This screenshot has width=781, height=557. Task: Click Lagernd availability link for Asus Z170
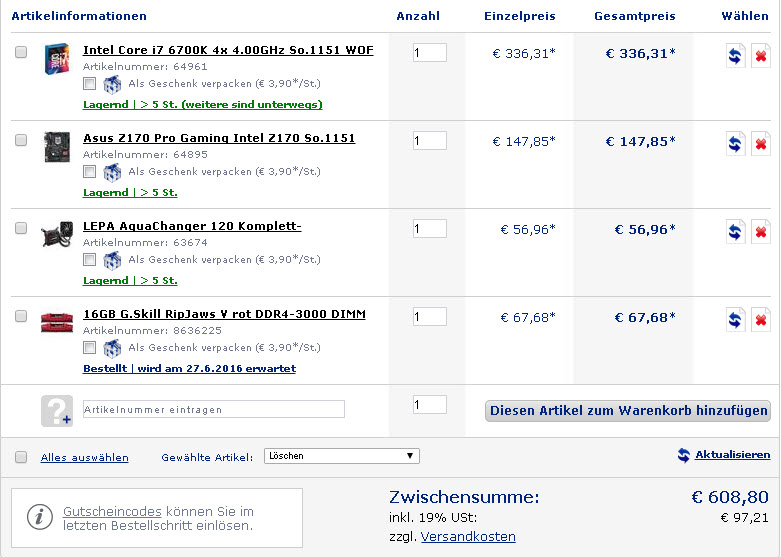130,193
